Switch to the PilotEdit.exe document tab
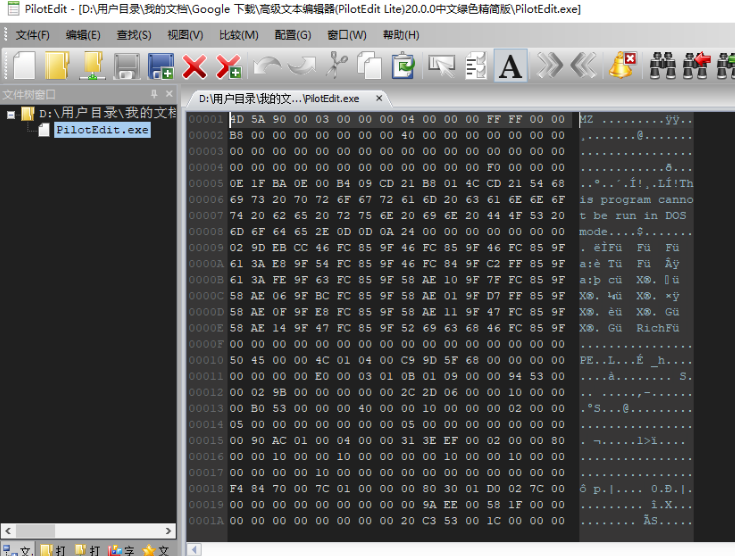Image resolution: width=735 pixels, height=556 pixels. (x=279, y=98)
